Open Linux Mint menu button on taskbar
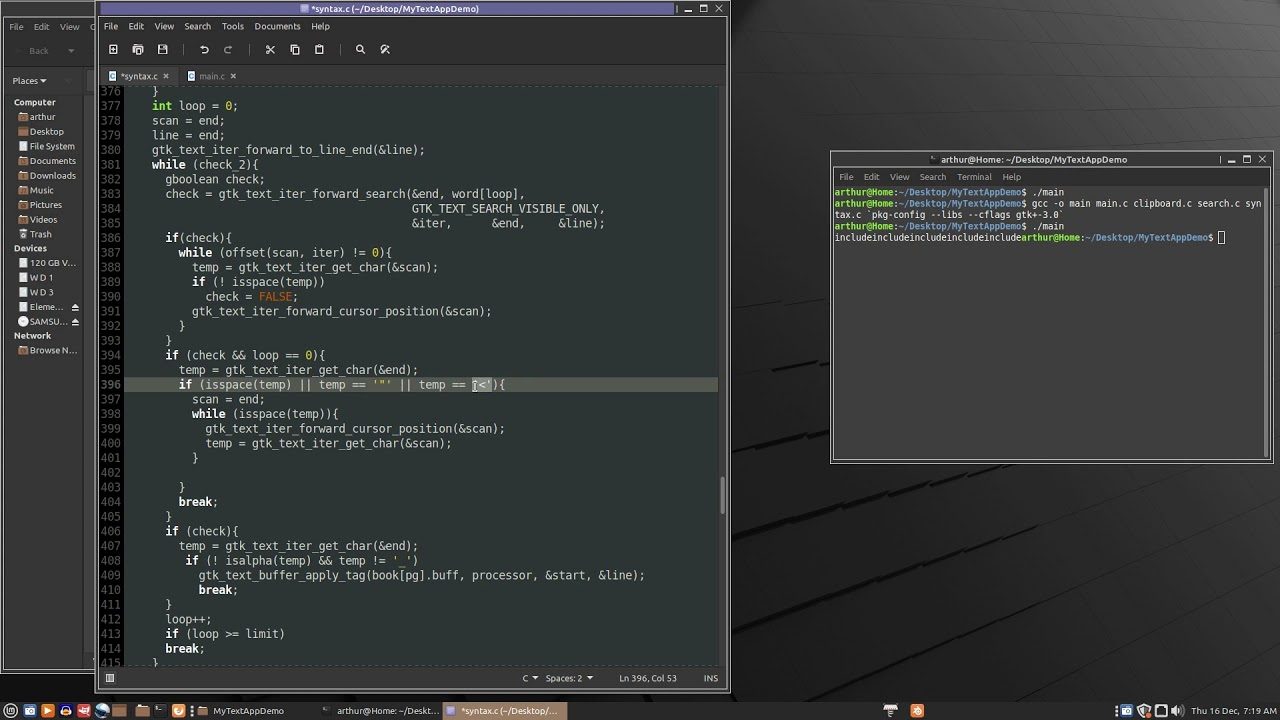This screenshot has width=1280, height=720. [11, 711]
